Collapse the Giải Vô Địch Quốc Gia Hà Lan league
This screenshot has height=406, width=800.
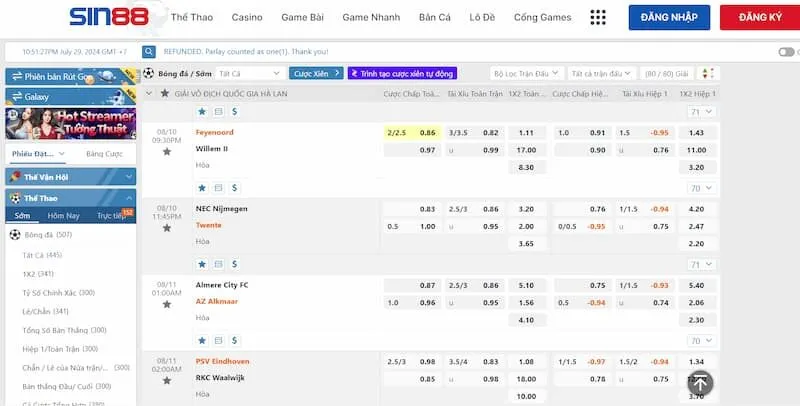point(148,93)
